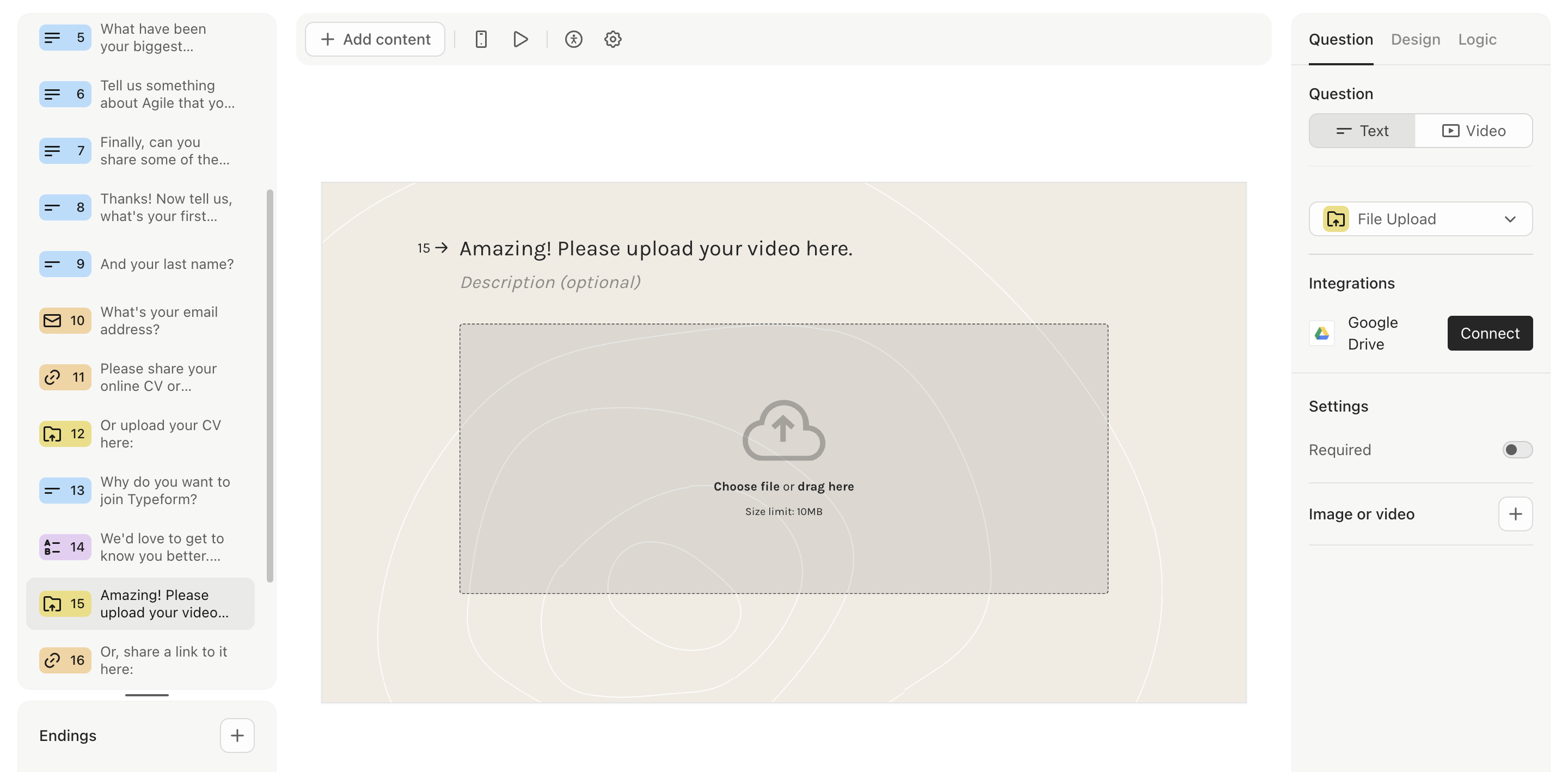Select question 14 multiple choice icon

(x=52, y=547)
